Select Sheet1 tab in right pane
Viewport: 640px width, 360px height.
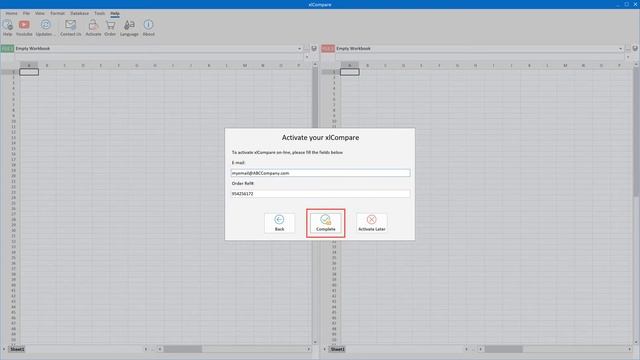pos(338,349)
